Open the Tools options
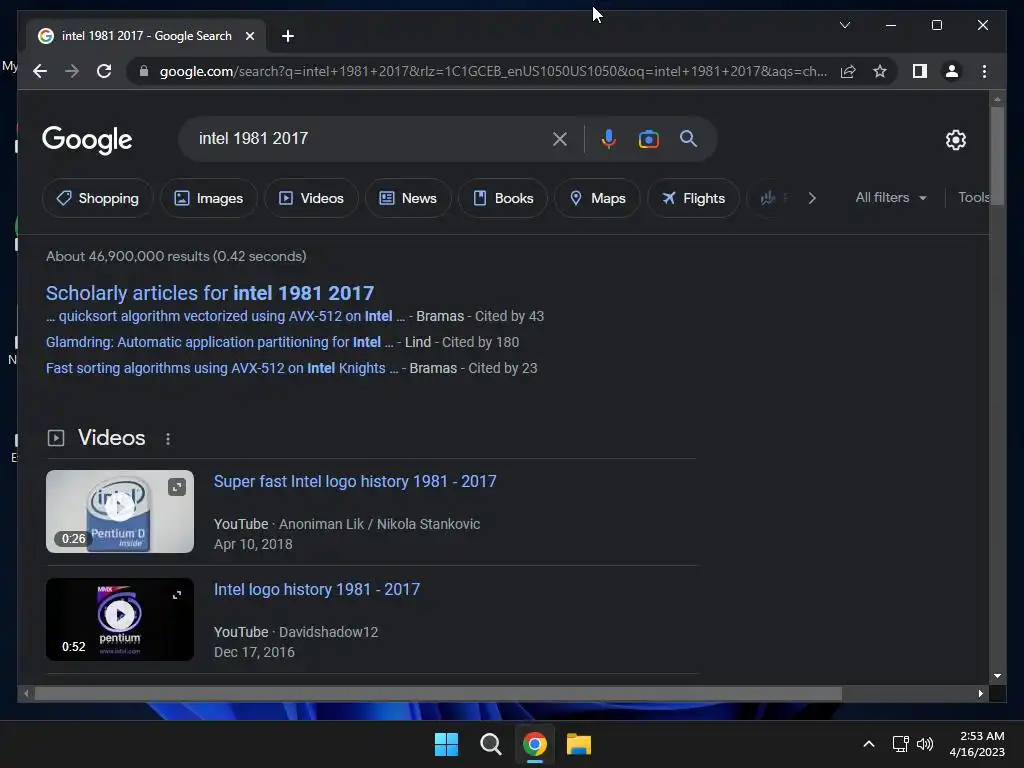The height and width of the screenshot is (768, 1024). (x=973, y=197)
